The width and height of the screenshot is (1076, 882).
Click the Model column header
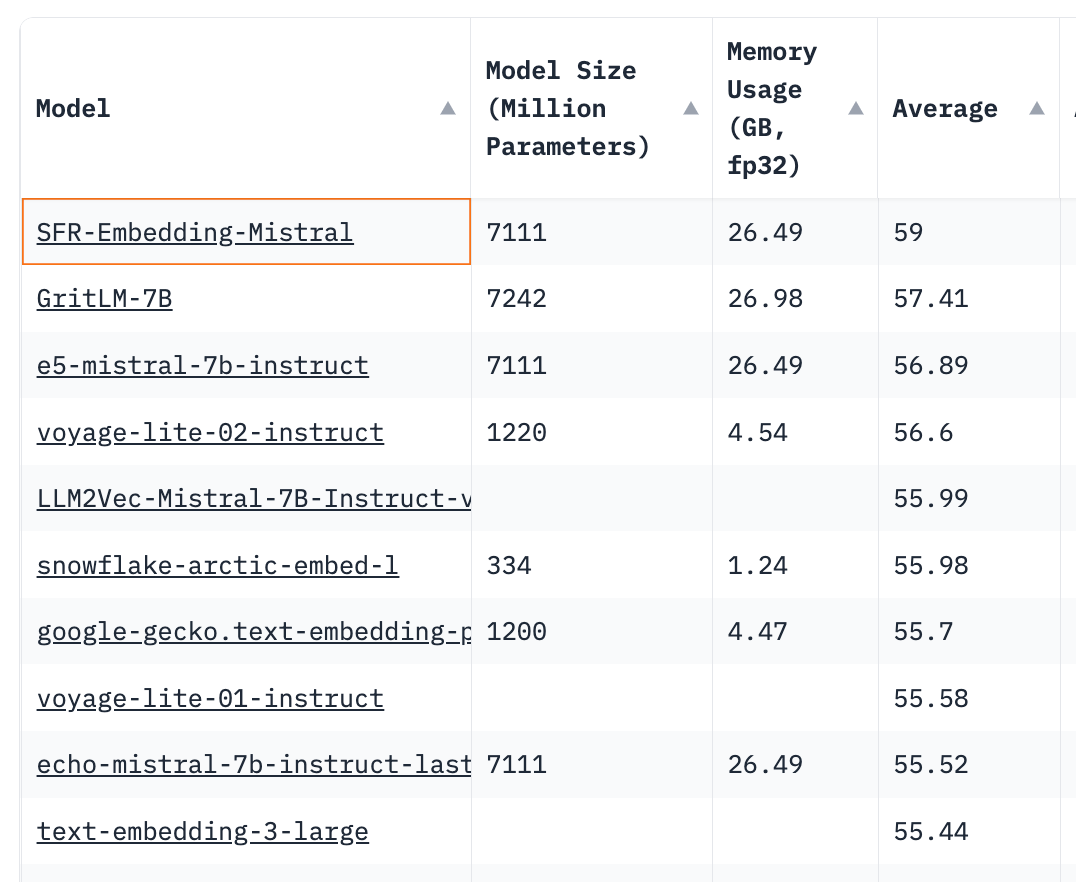[72, 110]
